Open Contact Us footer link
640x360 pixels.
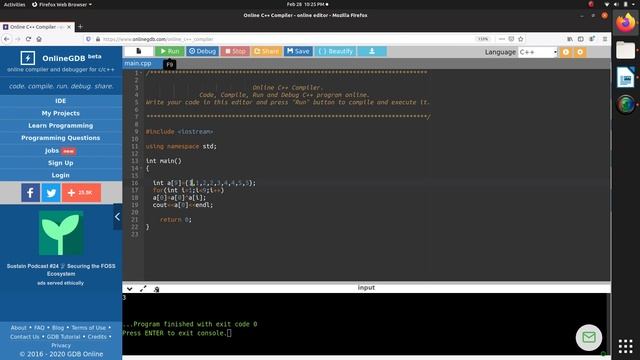tap(25, 337)
